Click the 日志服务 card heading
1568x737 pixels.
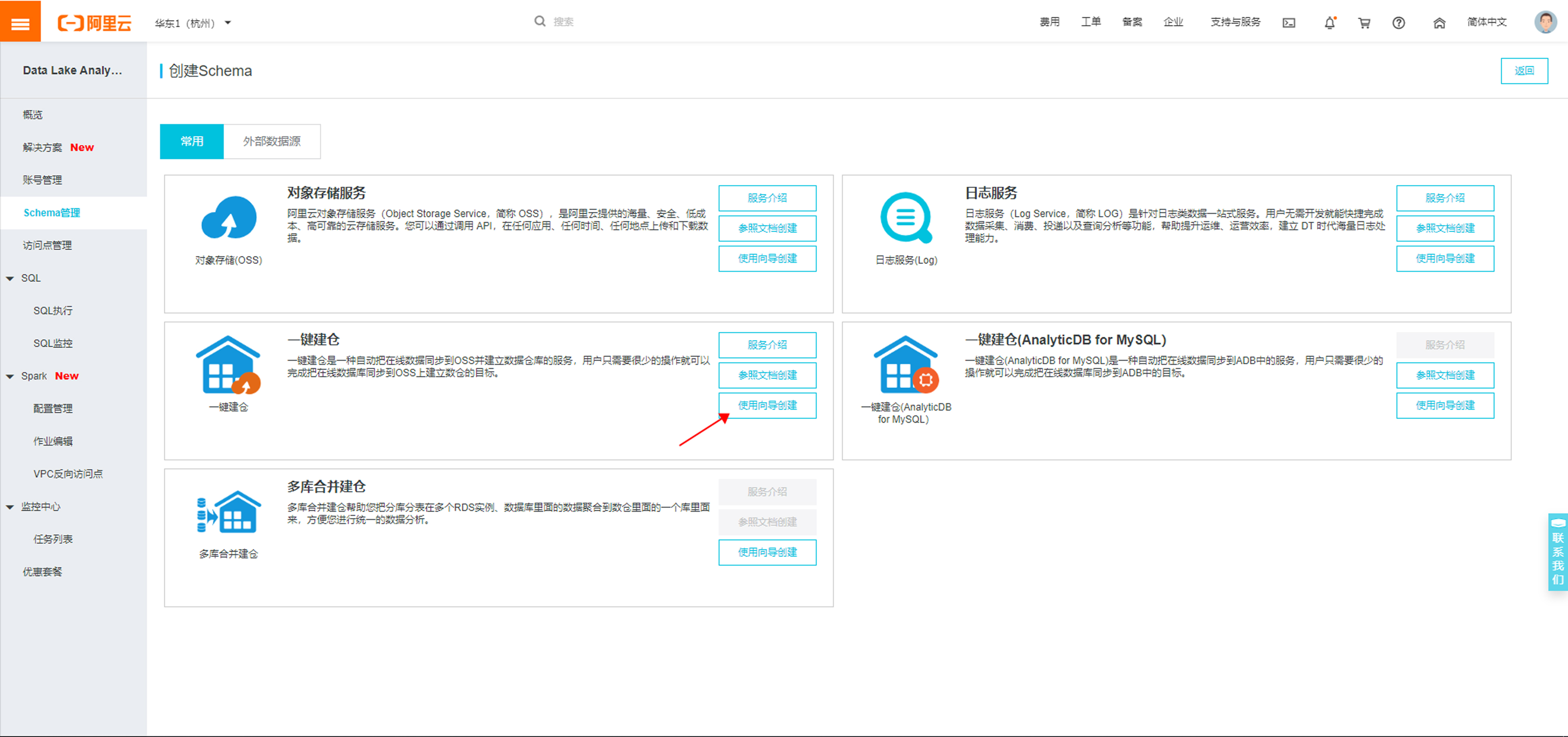(991, 193)
